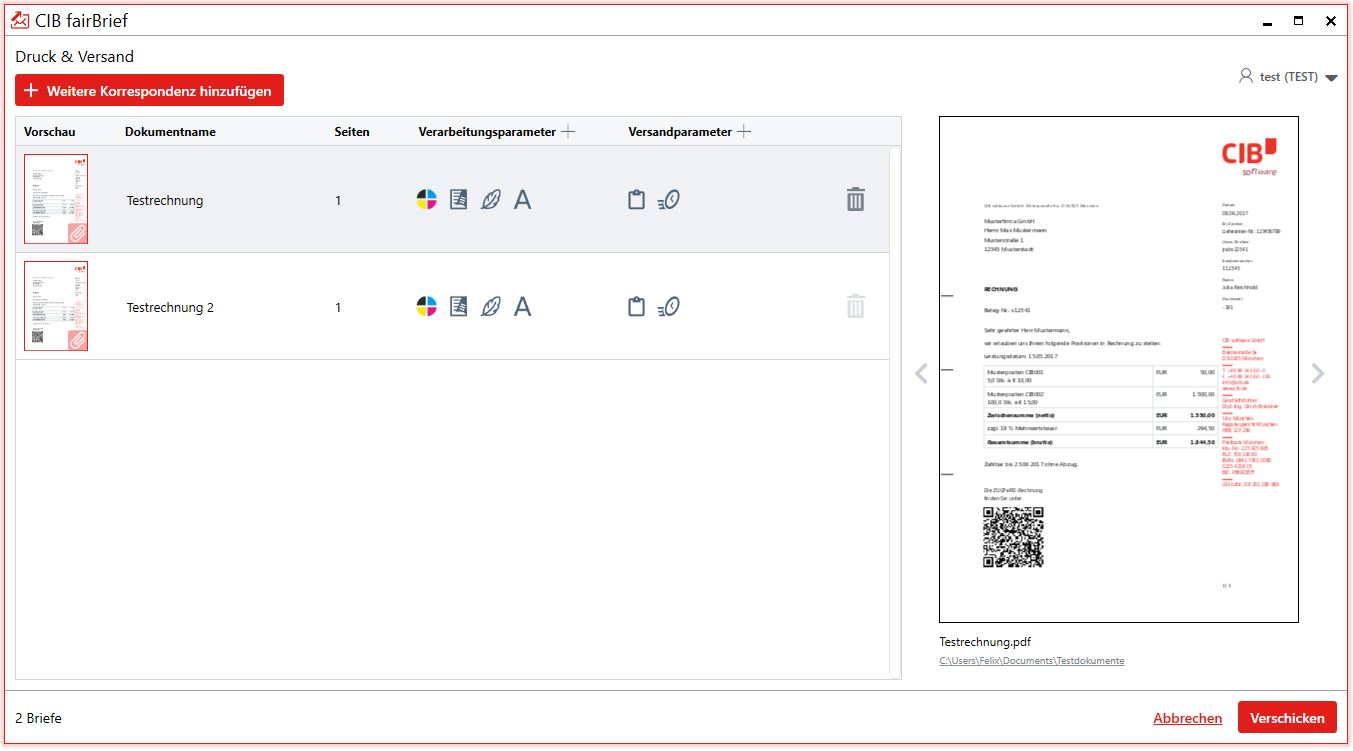Add a Versandparameter with the plus icon
Viewport: 1353px width, 751px height.
pyautogui.click(x=744, y=131)
